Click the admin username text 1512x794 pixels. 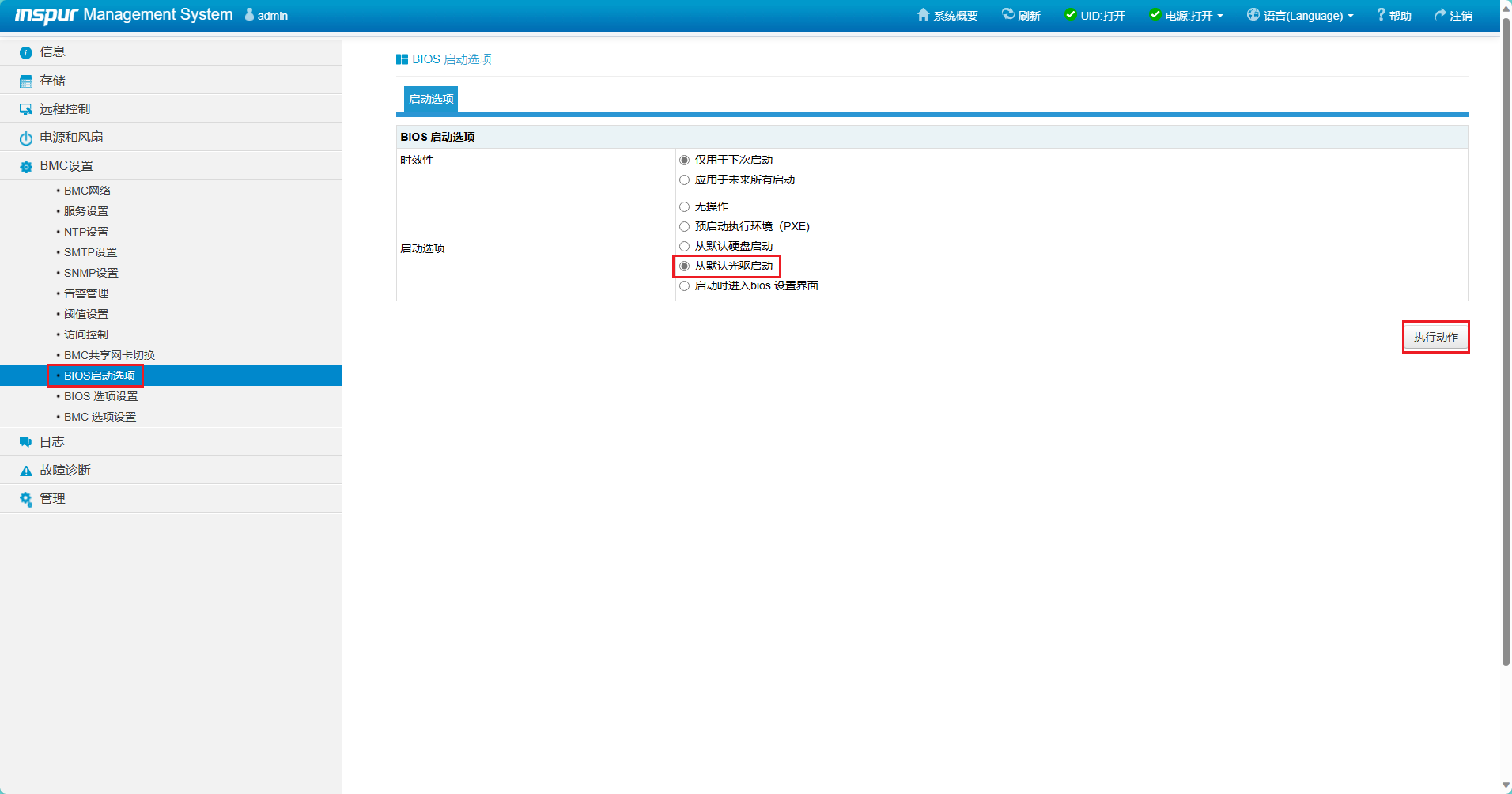click(x=273, y=16)
